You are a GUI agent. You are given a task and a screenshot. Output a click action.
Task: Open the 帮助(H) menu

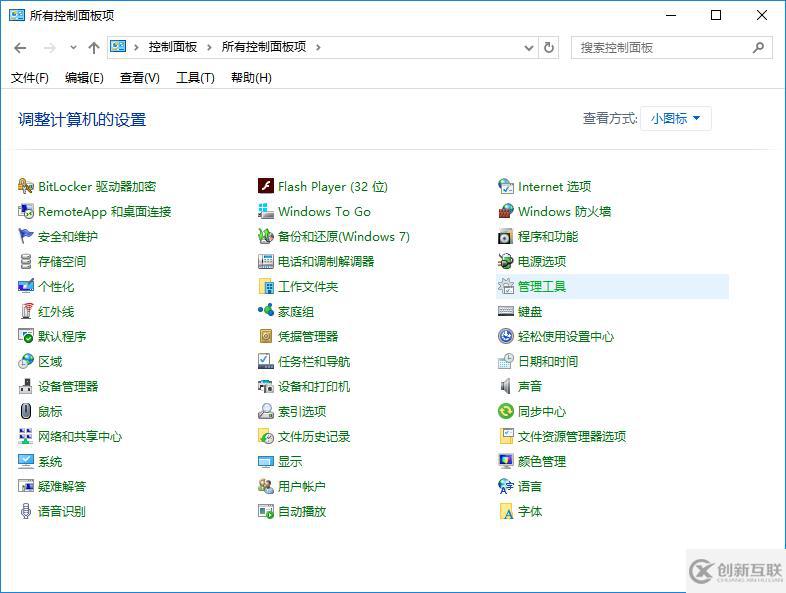click(x=251, y=78)
